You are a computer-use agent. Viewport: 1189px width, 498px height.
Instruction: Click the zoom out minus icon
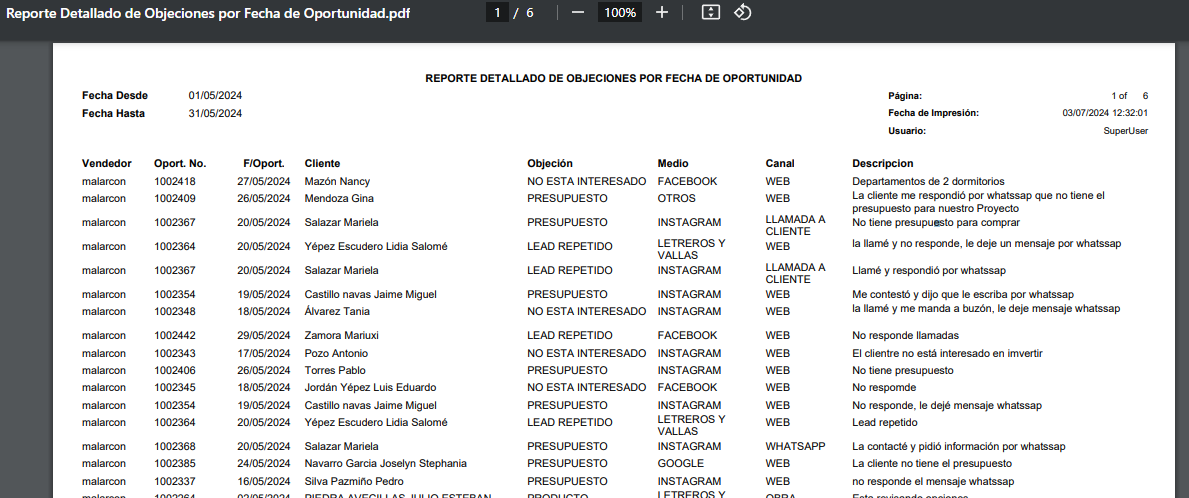pos(577,13)
